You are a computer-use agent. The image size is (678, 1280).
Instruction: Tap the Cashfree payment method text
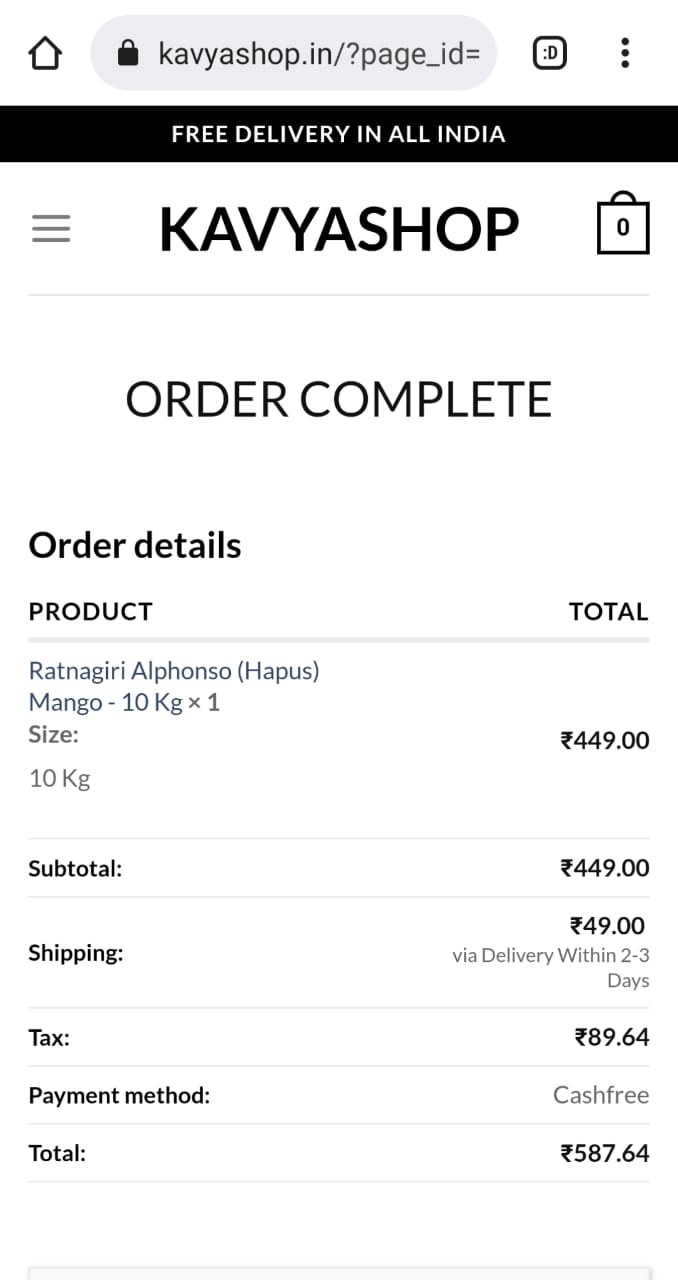(x=601, y=1095)
